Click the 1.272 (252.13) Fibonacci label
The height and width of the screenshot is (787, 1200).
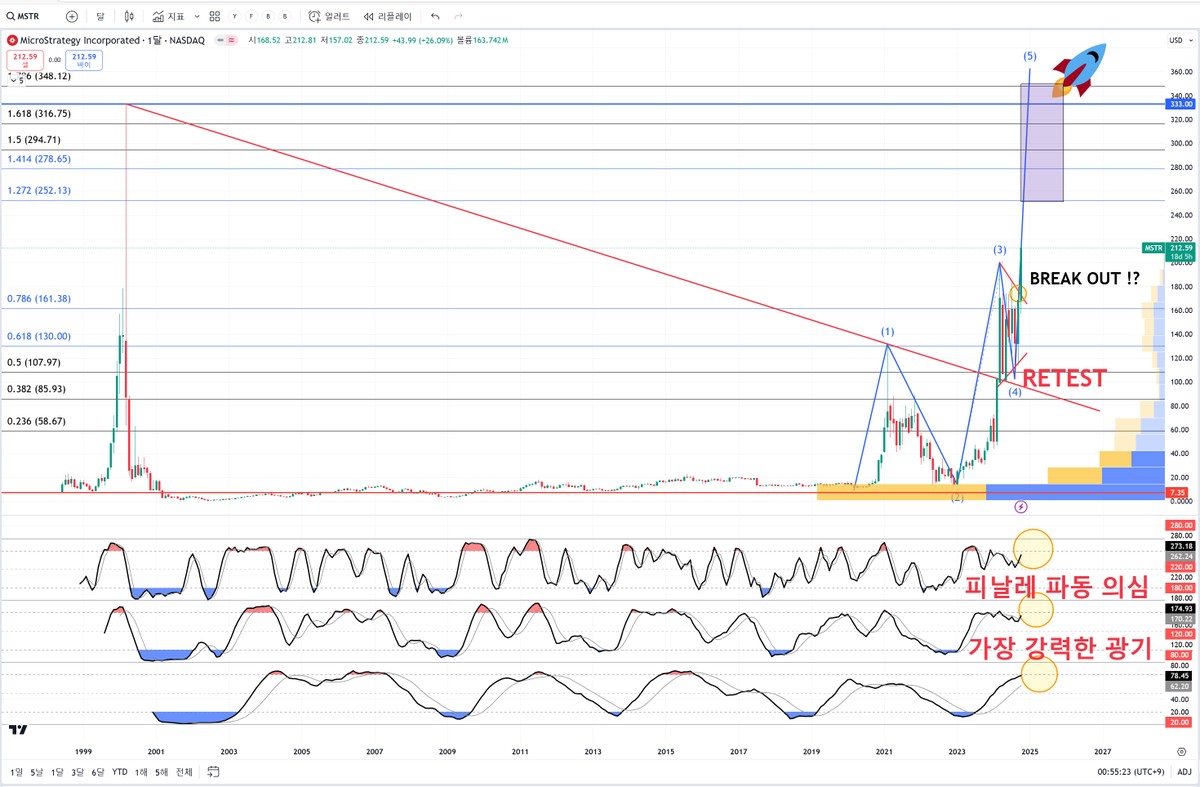click(39, 190)
